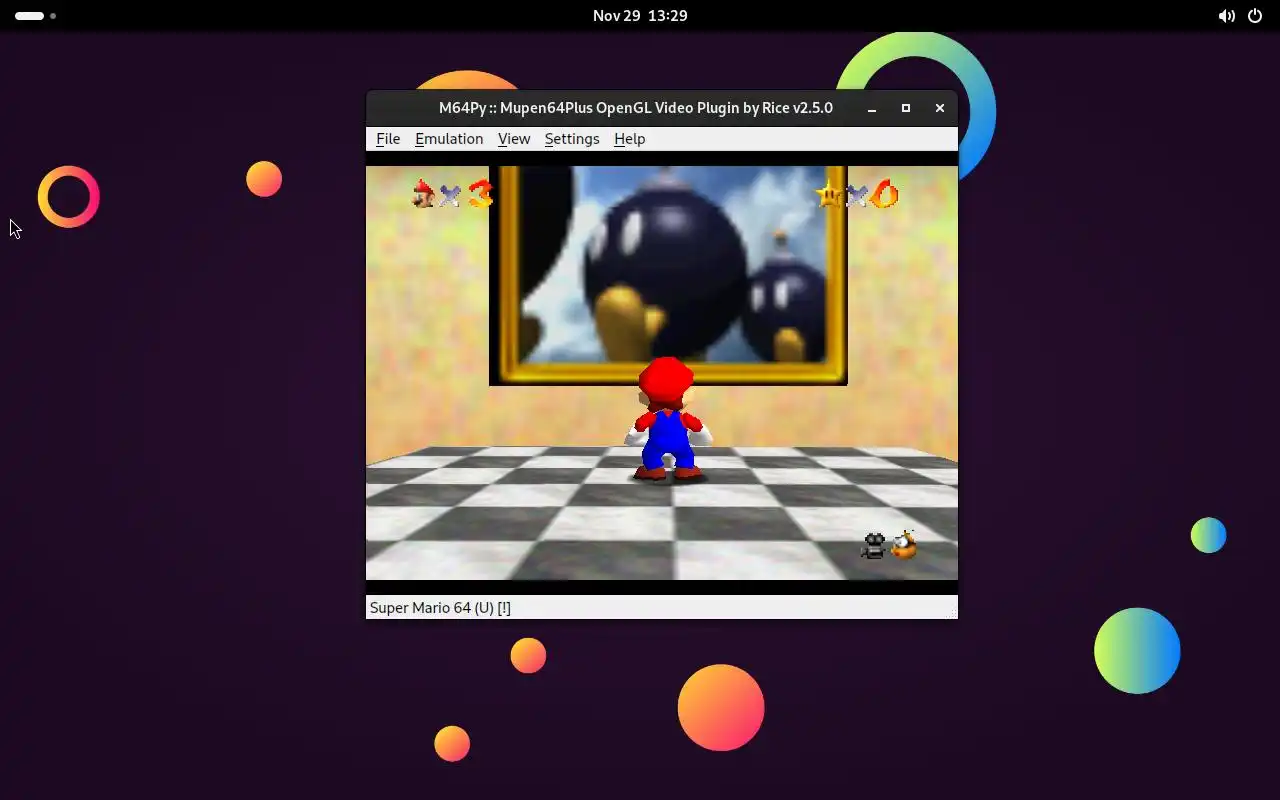The width and height of the screenshot is (1280, 800).
Task: Open the GNOME Activities overview
Action: 35,16
